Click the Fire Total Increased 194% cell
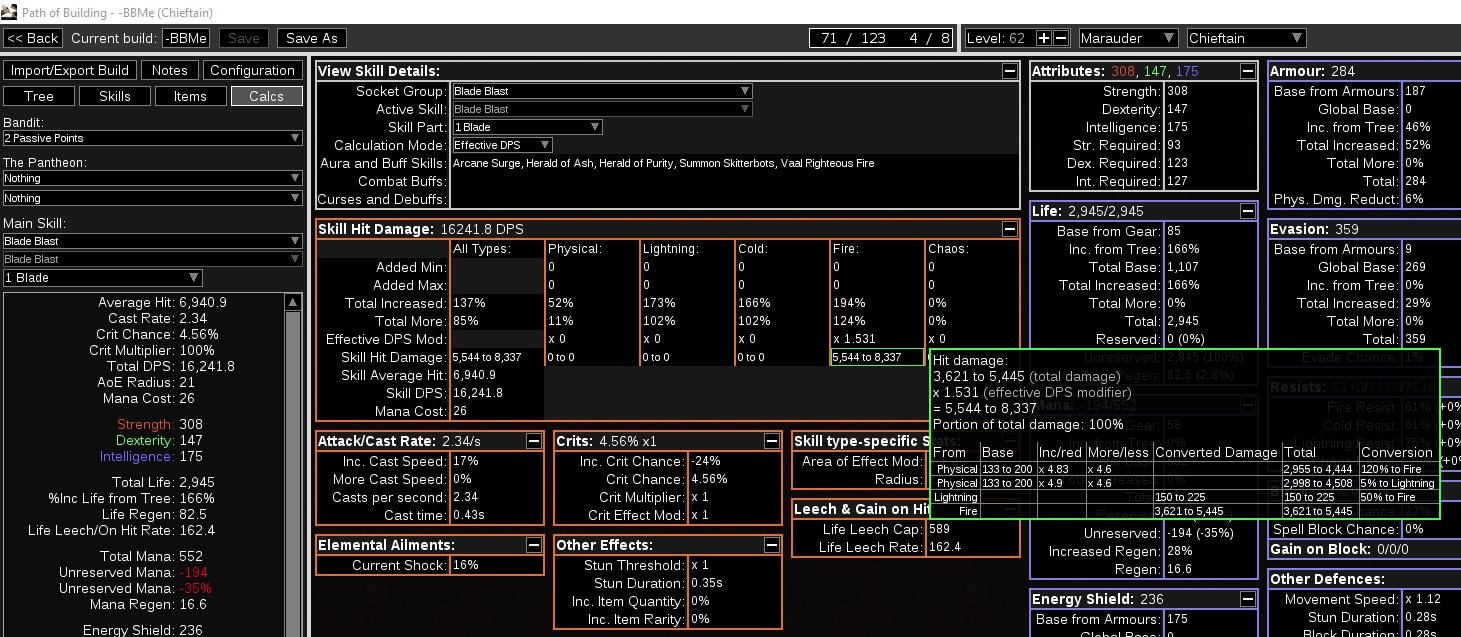 [x=877, y=303]
